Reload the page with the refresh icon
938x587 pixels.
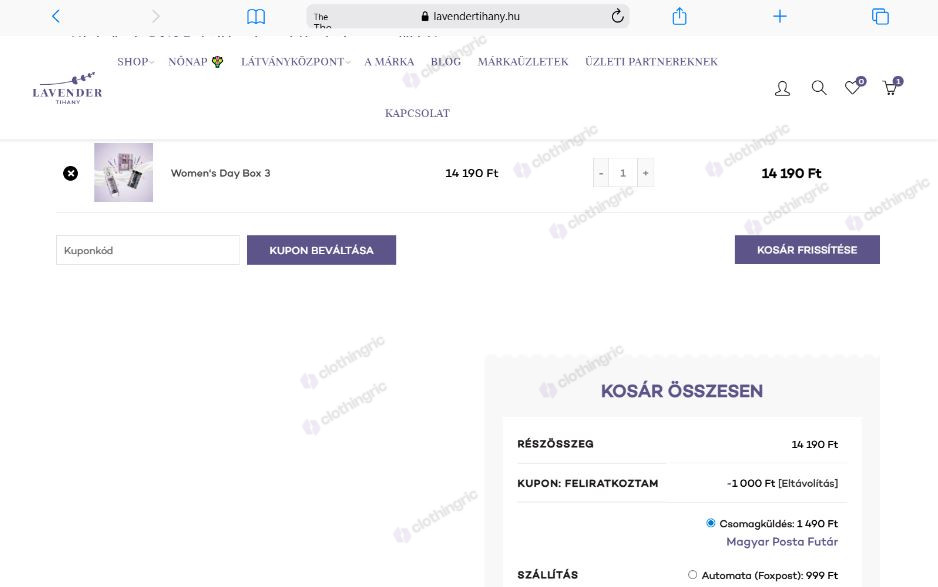click(x=617, y=16)
